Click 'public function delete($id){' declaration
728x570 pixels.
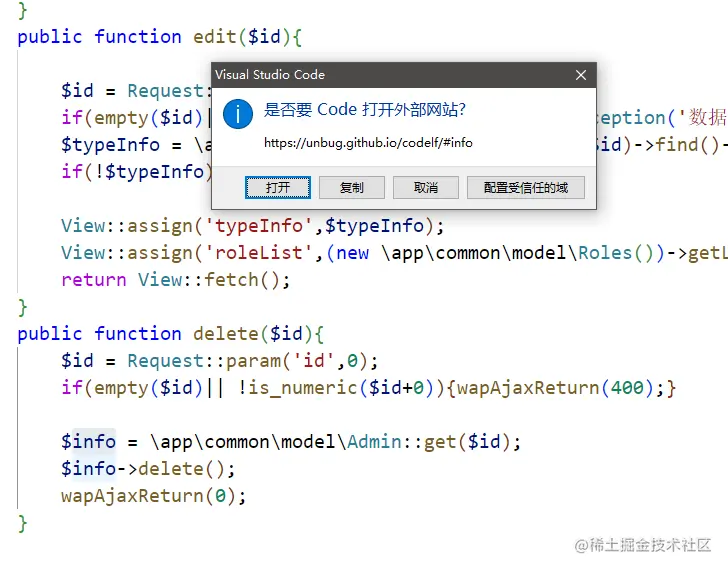tap(170, 334)
